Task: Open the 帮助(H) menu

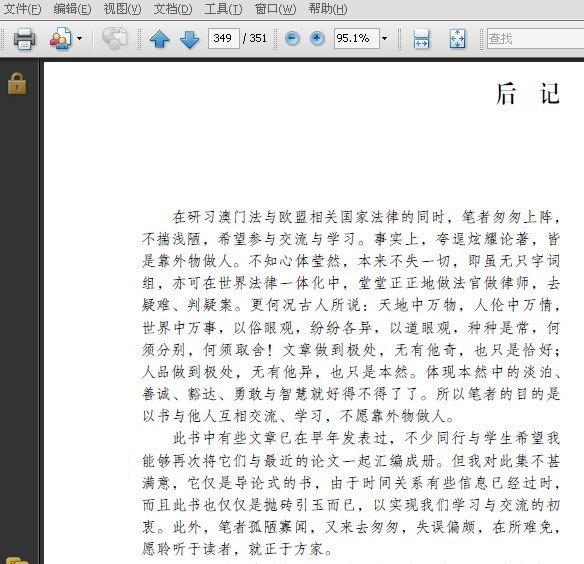Action: 328,9
